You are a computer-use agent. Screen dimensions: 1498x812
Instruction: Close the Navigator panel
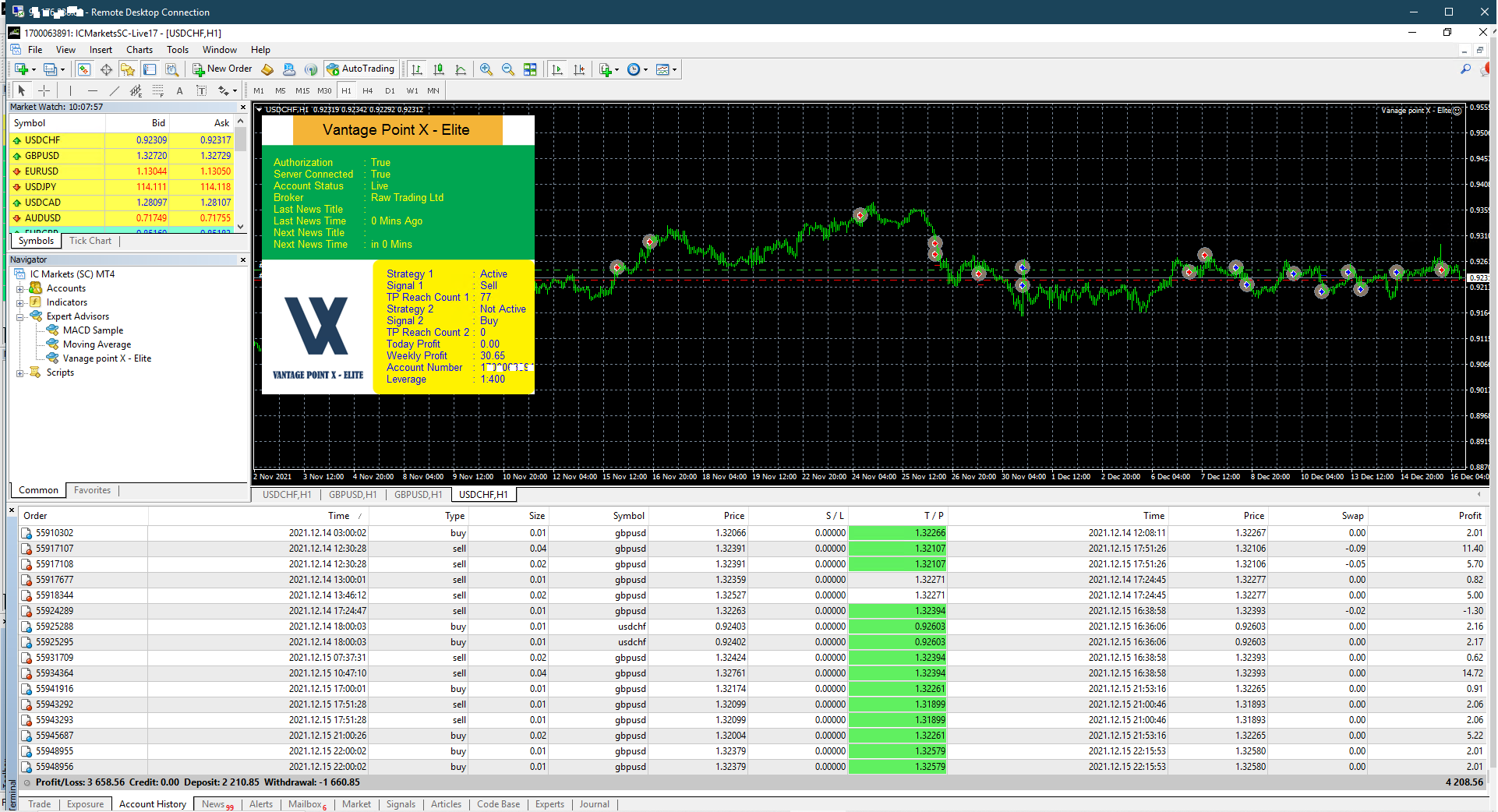242,260
